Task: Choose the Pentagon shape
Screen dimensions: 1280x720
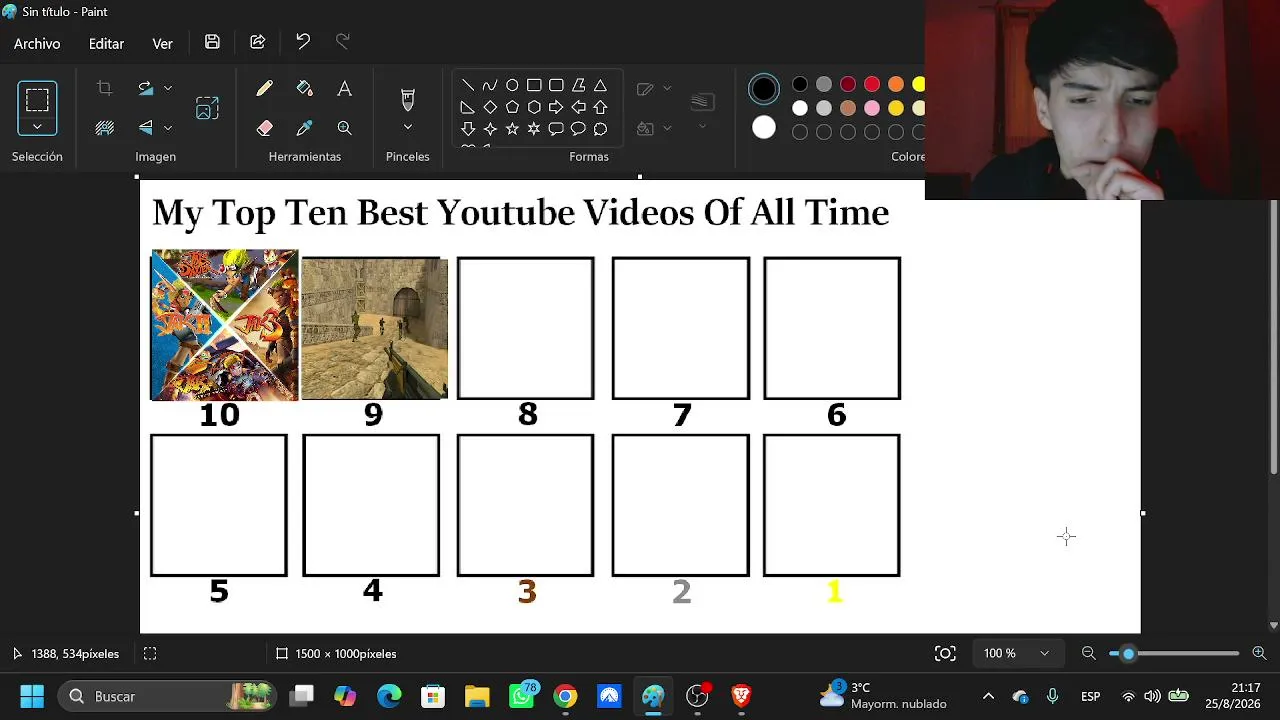Action: coord(512,107)
